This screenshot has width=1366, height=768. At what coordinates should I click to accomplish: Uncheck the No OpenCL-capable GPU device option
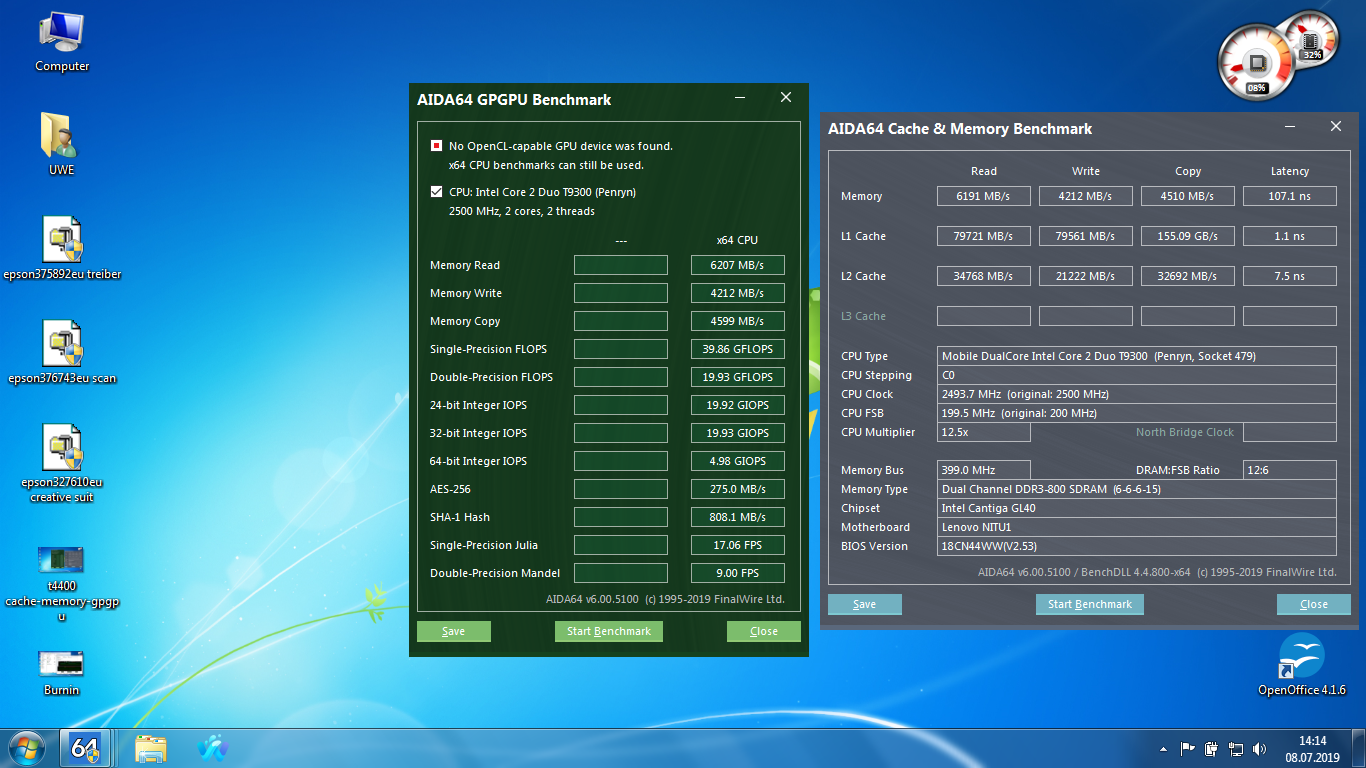(x=436, y=145)
